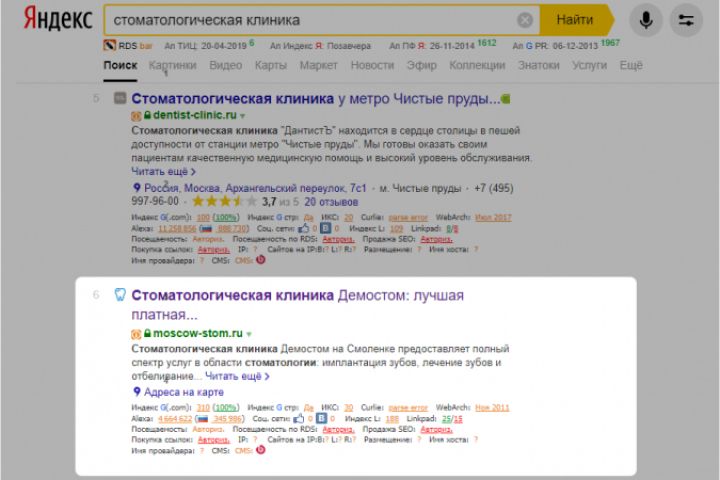Screen dimensions: 720x480
Task: Click the microphone voice search icon
Action: [x=646, y=20]
